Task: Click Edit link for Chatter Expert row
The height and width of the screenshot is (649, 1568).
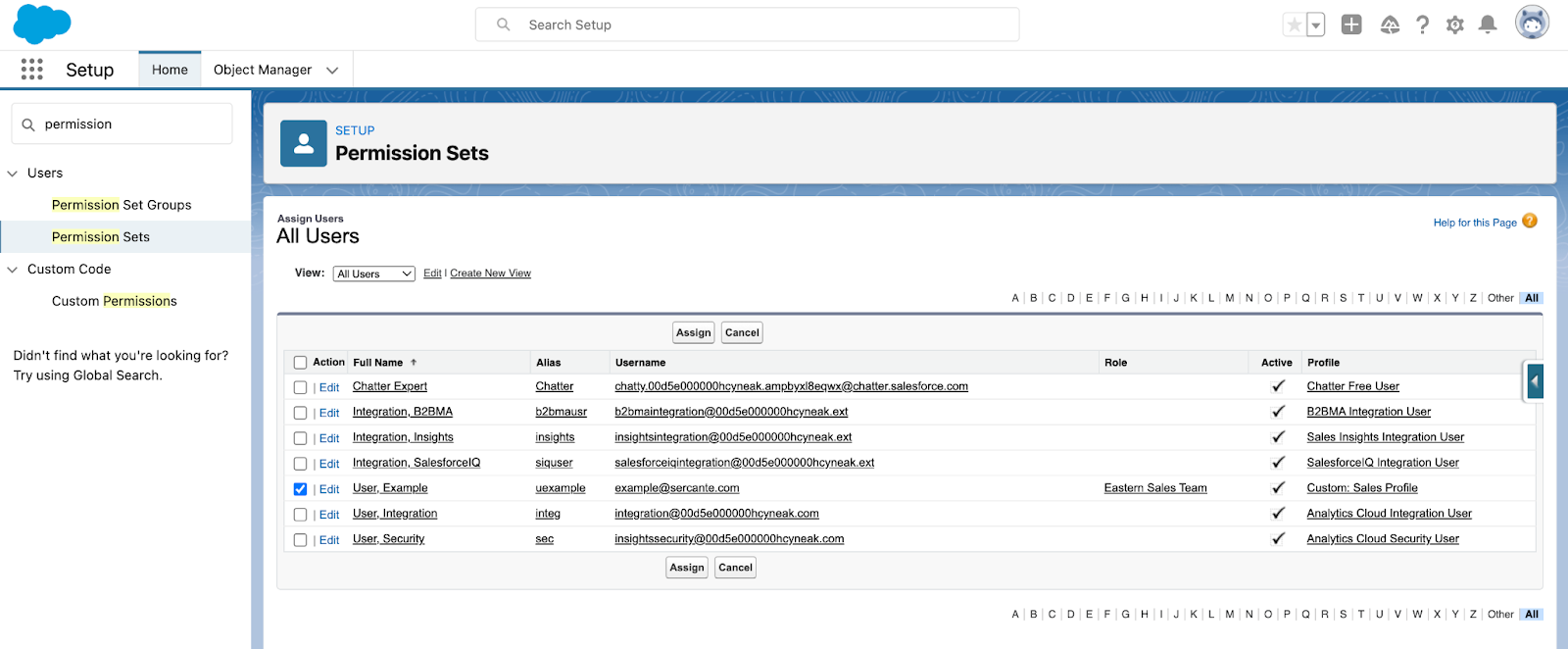Action: pos(329,387)
